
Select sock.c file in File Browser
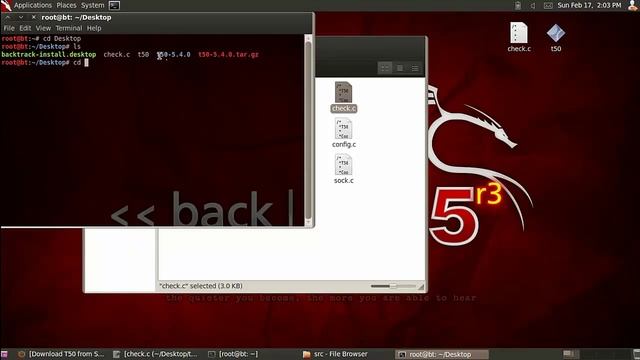pos(344,169)
